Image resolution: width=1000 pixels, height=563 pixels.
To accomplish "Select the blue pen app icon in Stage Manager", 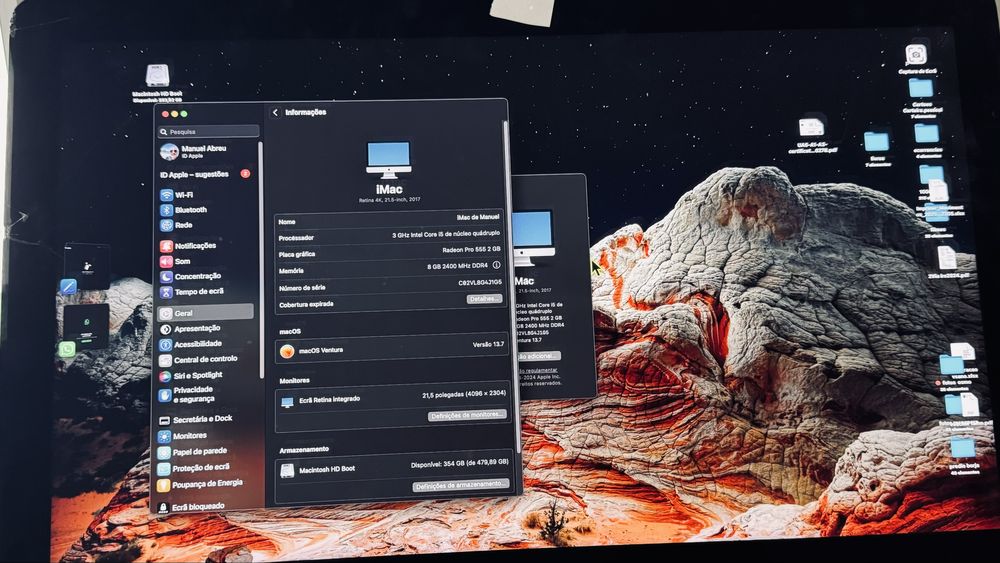I will coord(68,286).
